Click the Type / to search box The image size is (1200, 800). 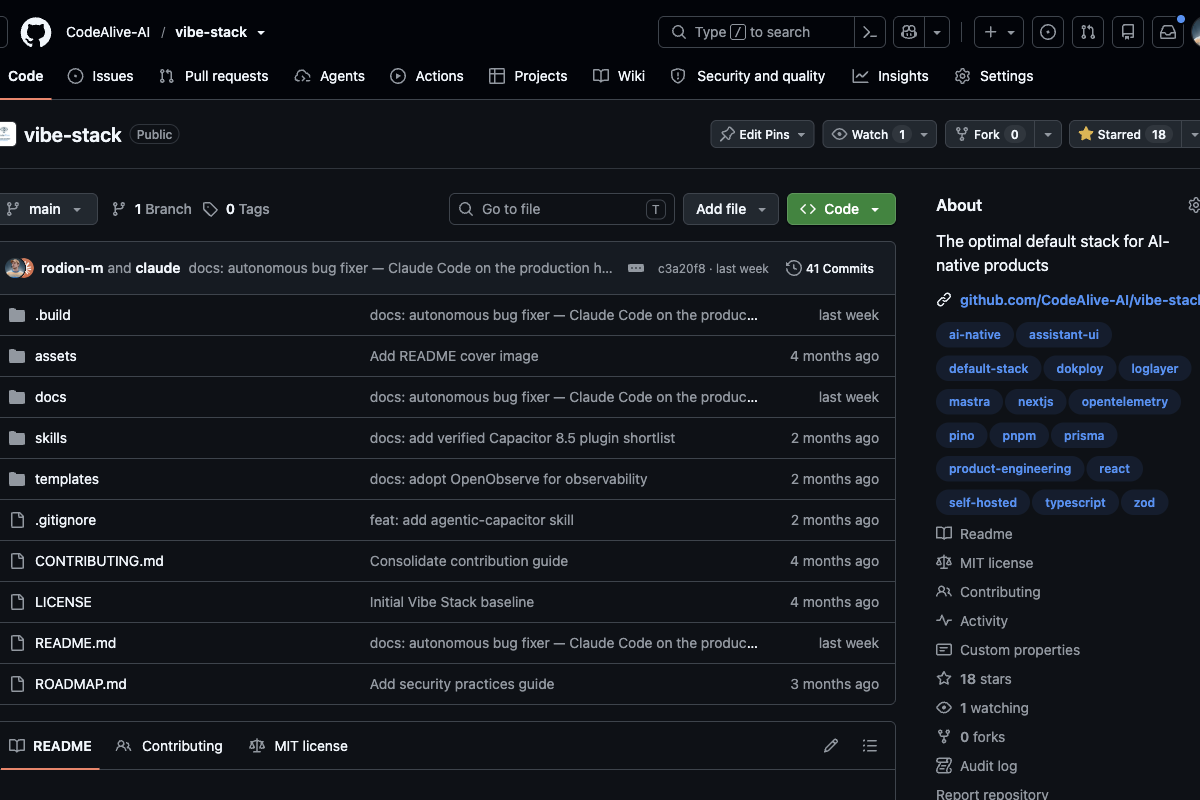pos(757,32)
